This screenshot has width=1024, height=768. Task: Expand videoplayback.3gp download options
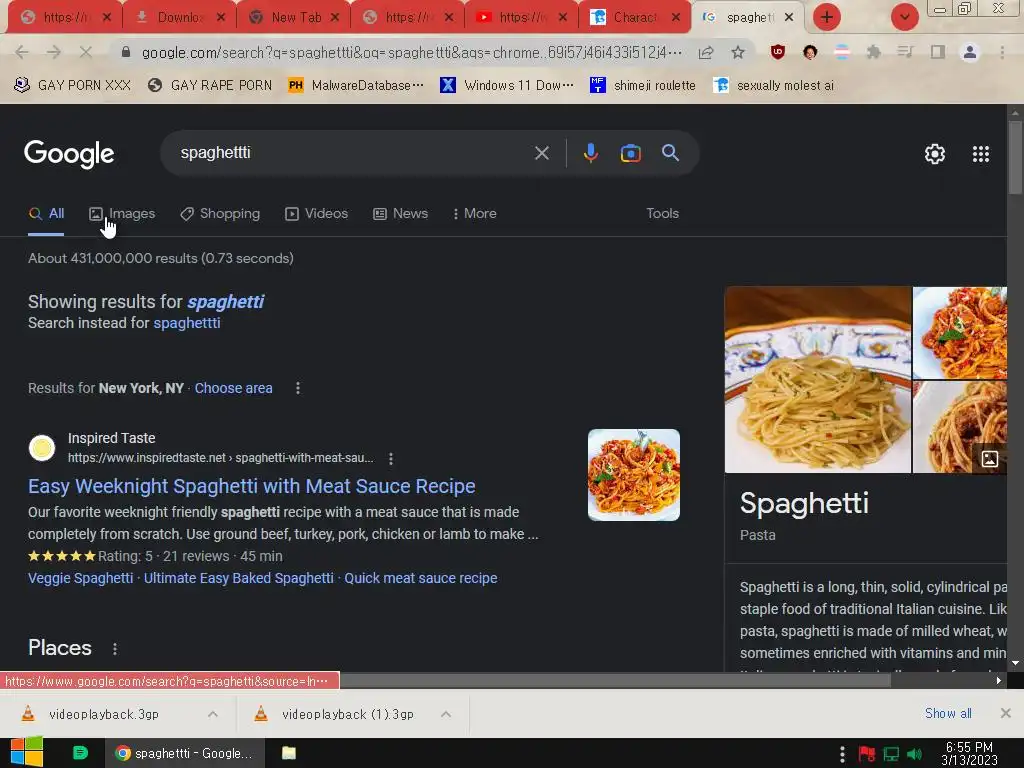pos(213,714)
